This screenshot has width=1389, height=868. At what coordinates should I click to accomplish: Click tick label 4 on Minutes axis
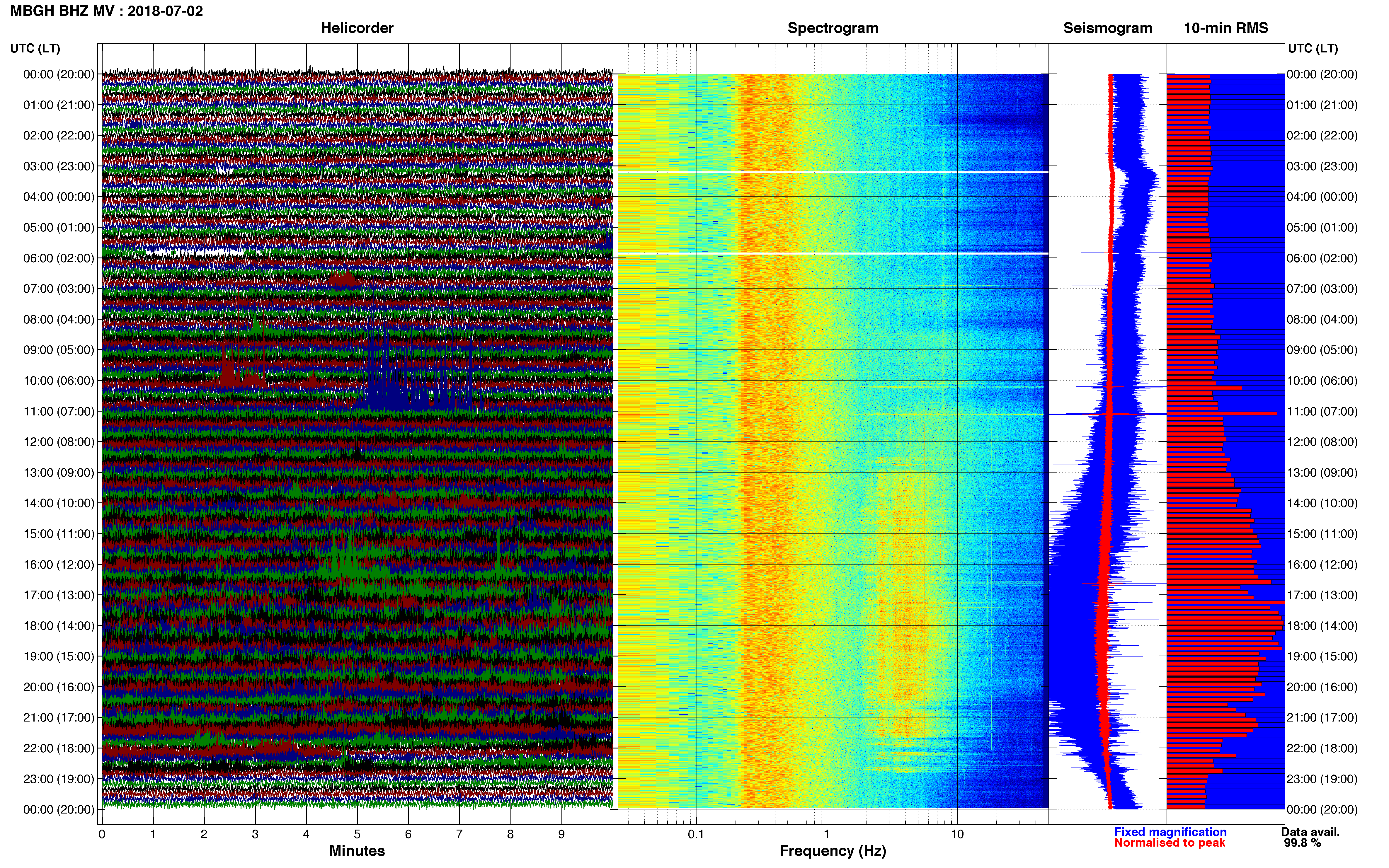[306, 834]
